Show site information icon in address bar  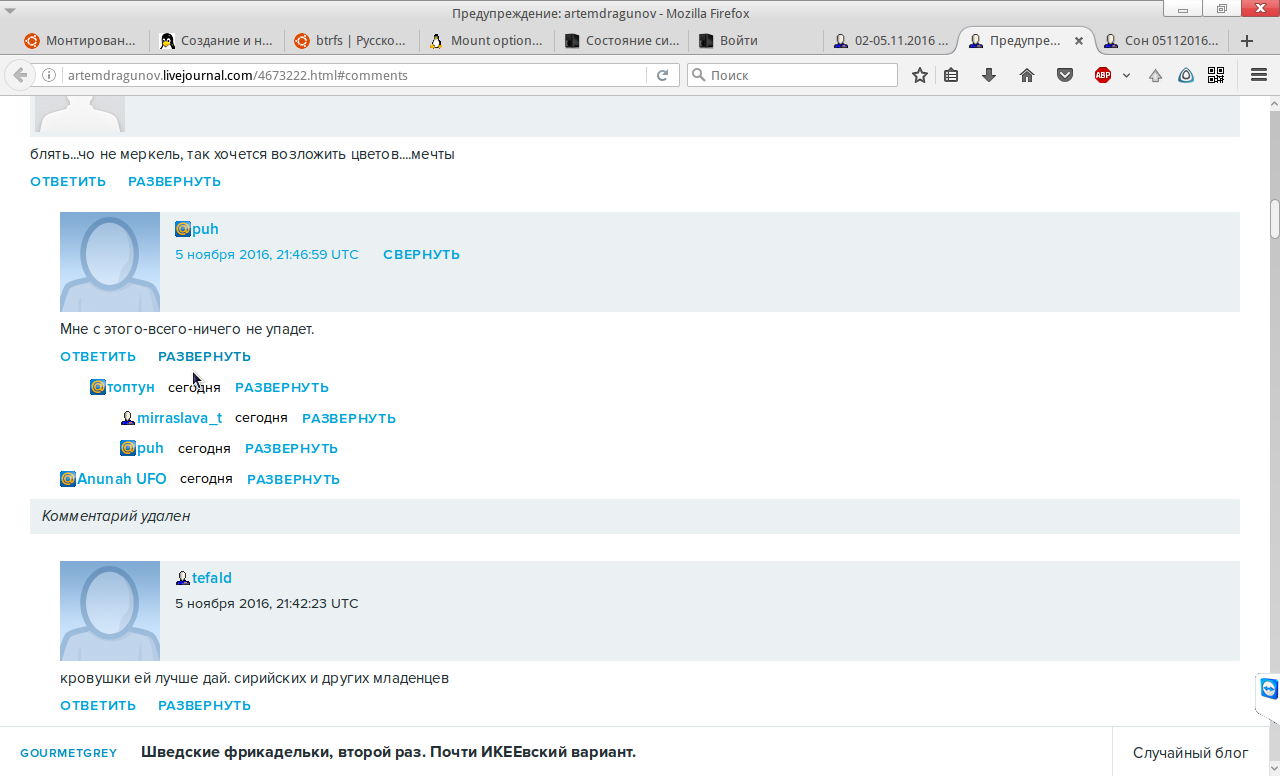point(48,75)
